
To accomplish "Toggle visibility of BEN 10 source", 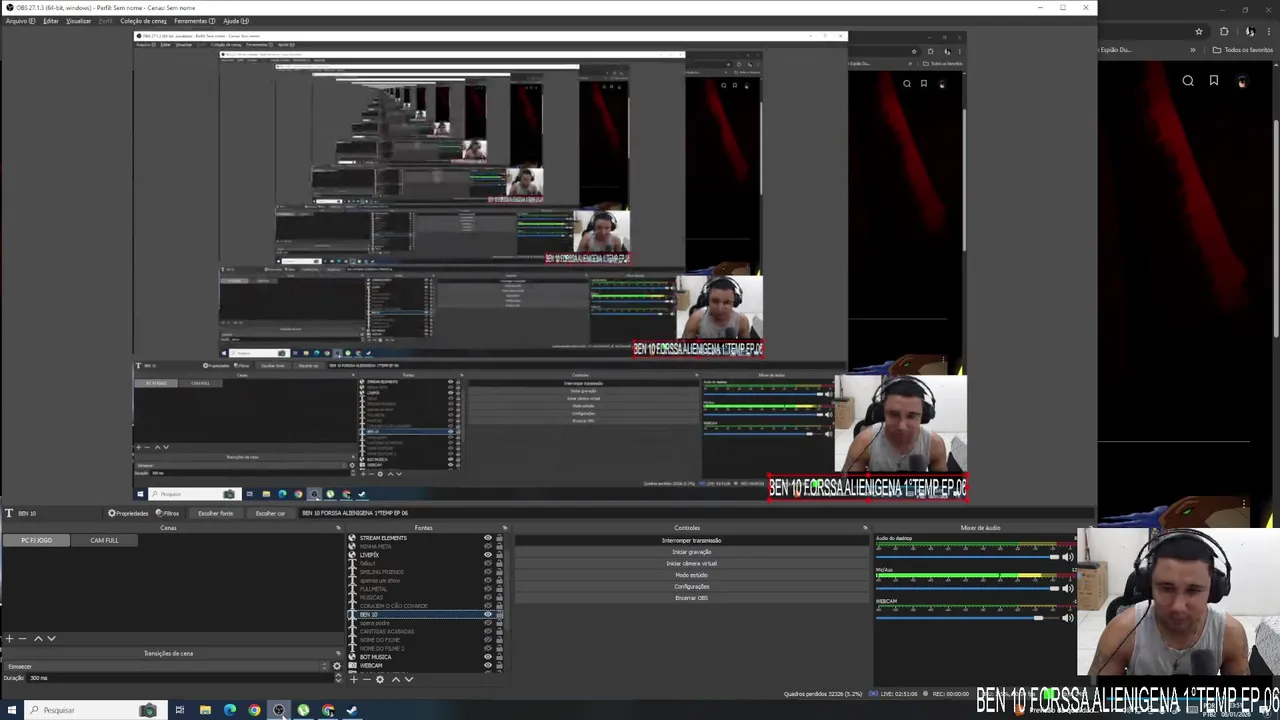I will 488,614.
